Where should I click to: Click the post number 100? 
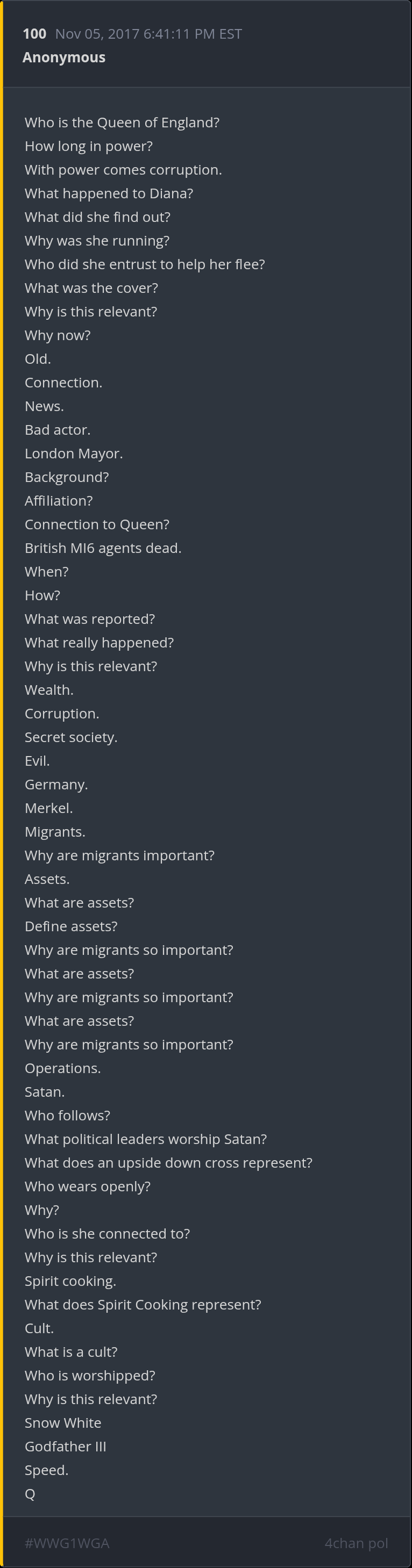point(34,34)
